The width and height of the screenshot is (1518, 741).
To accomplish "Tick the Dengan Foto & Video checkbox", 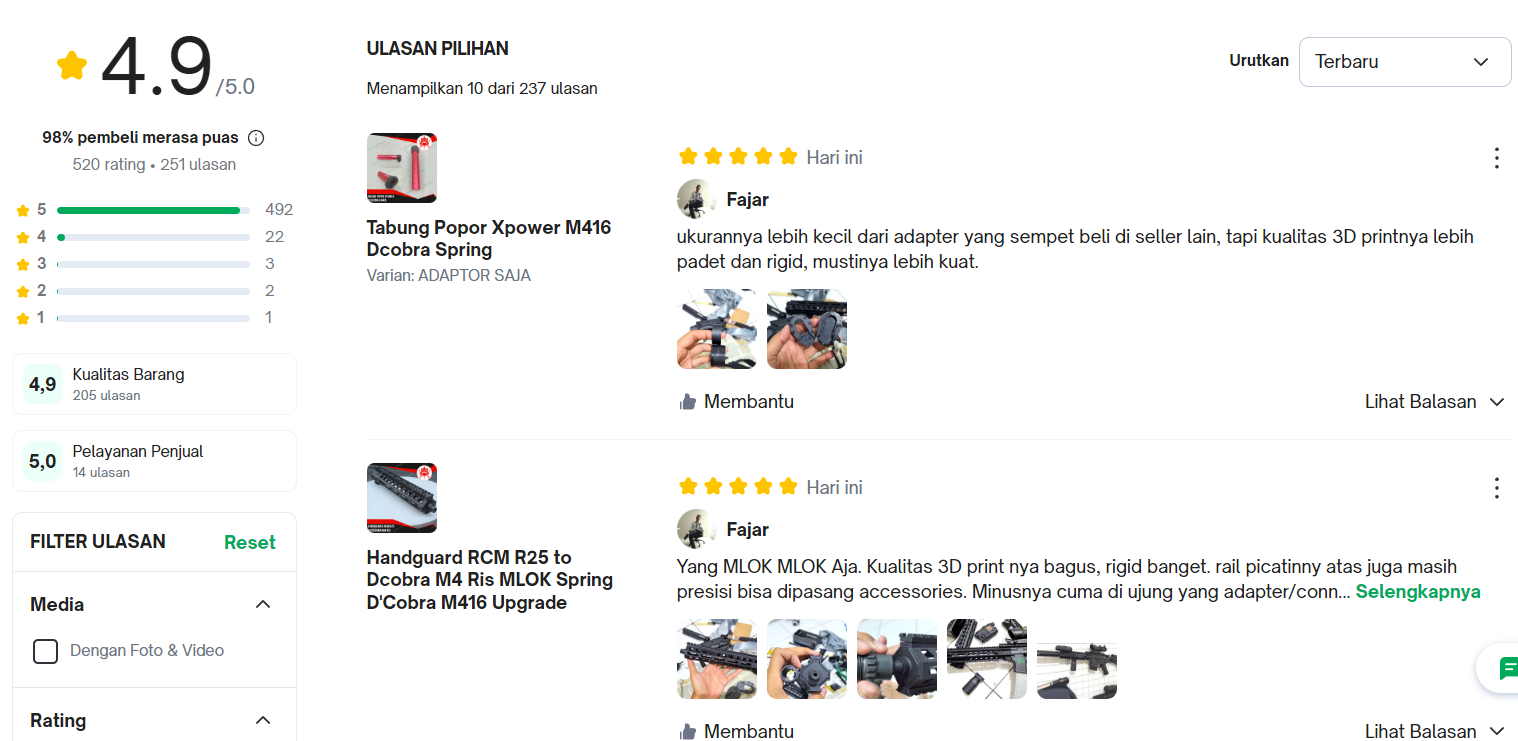I will point(45,651).
